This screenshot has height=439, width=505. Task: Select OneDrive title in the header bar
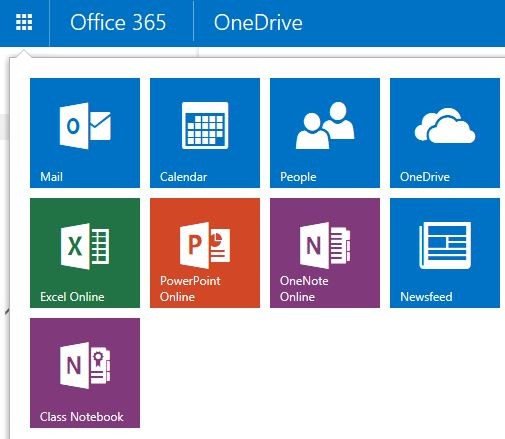(258, 23)
